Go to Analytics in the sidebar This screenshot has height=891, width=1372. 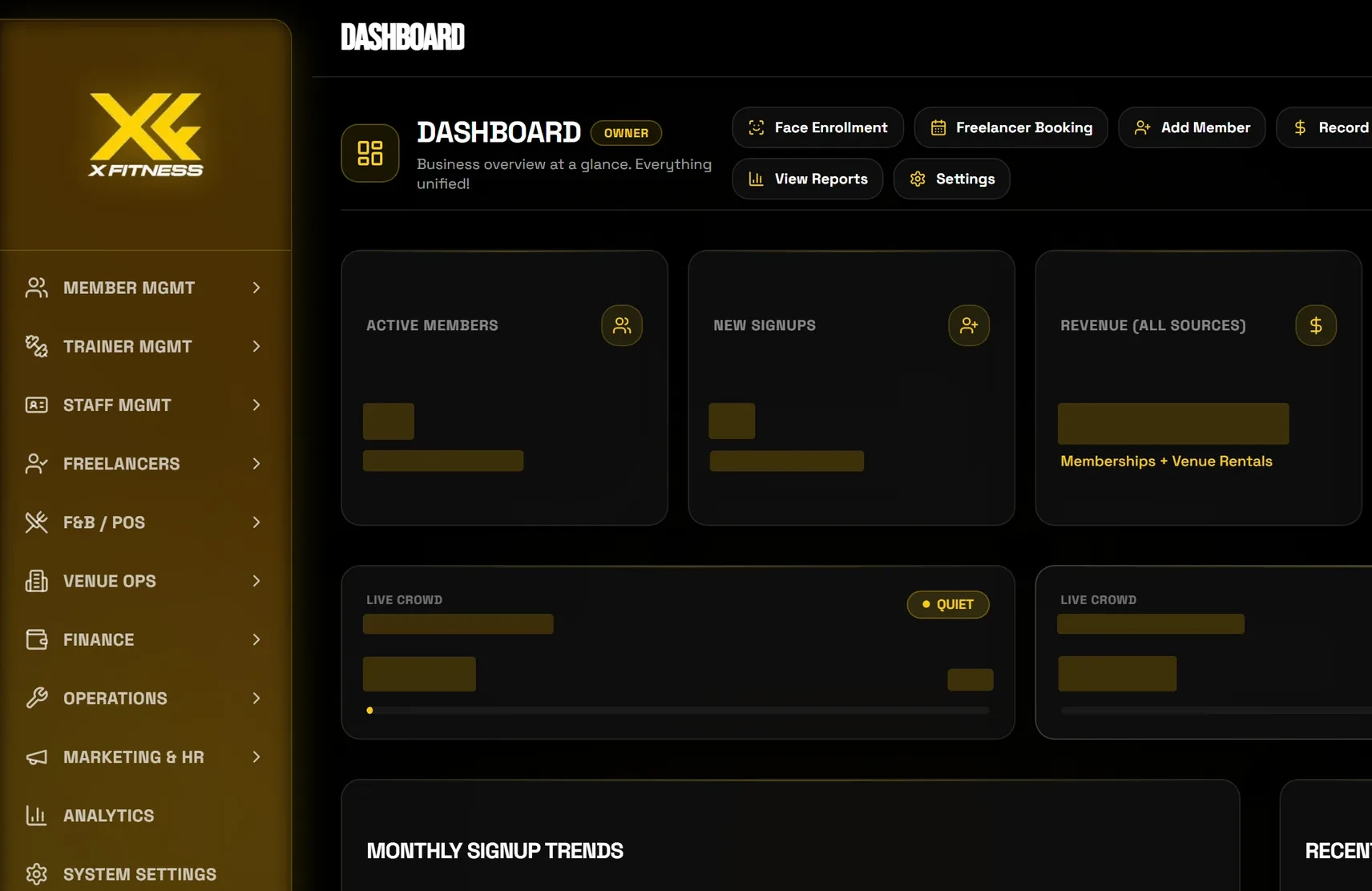145,816
